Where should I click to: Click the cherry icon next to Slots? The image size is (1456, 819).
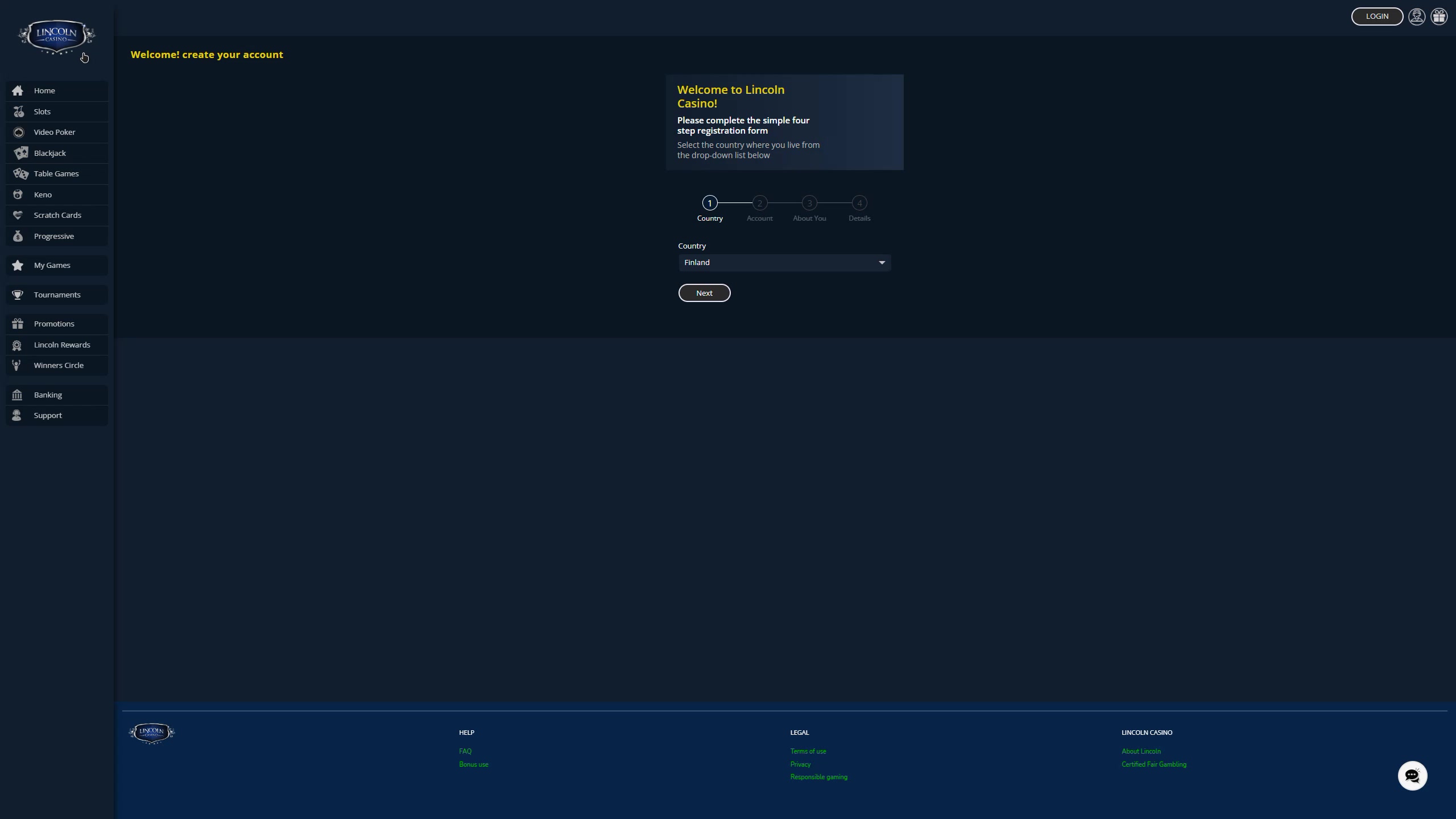[19, 111]
